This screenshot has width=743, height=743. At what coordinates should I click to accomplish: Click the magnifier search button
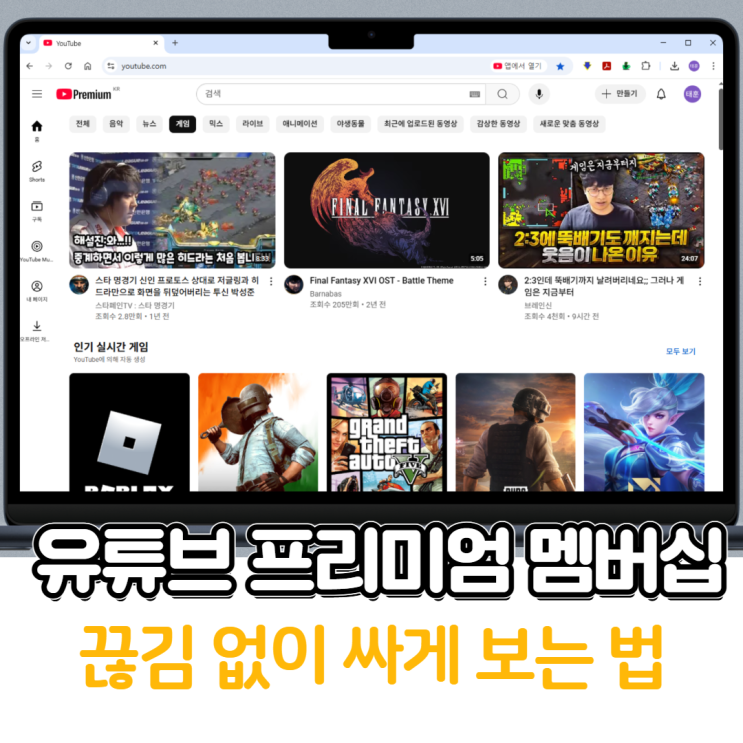click(x=502, y=94)
